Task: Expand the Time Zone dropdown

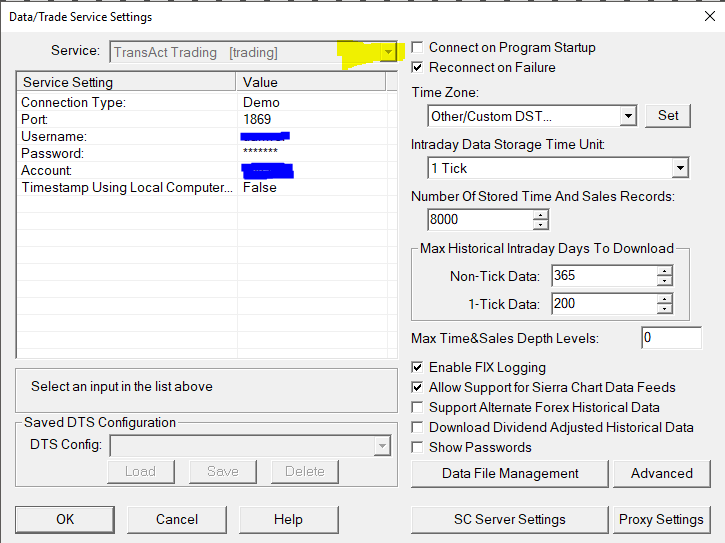Action: pos(628,116)
